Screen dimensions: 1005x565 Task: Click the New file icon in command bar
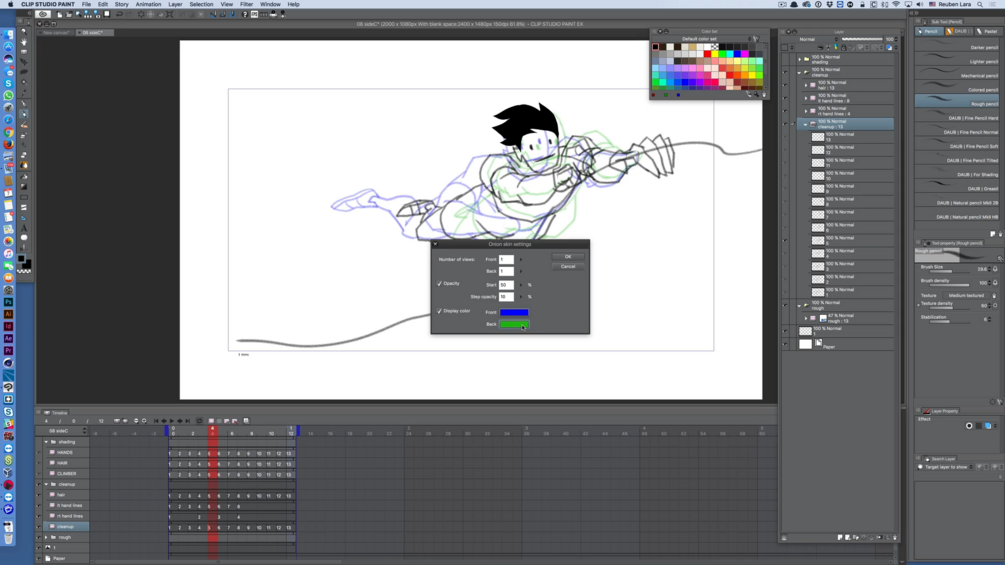(x=60, y=14)
